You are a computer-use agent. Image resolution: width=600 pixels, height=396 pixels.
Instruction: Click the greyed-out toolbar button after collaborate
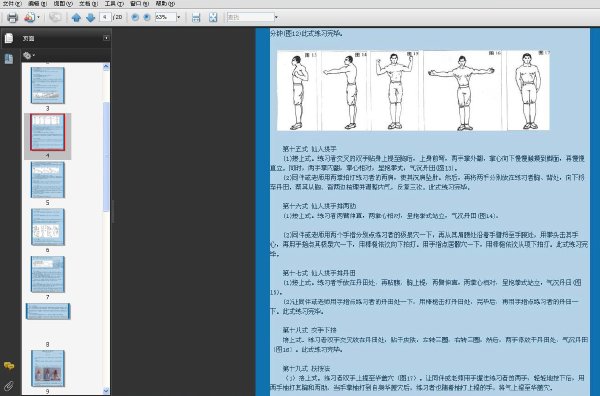[55, 18]
